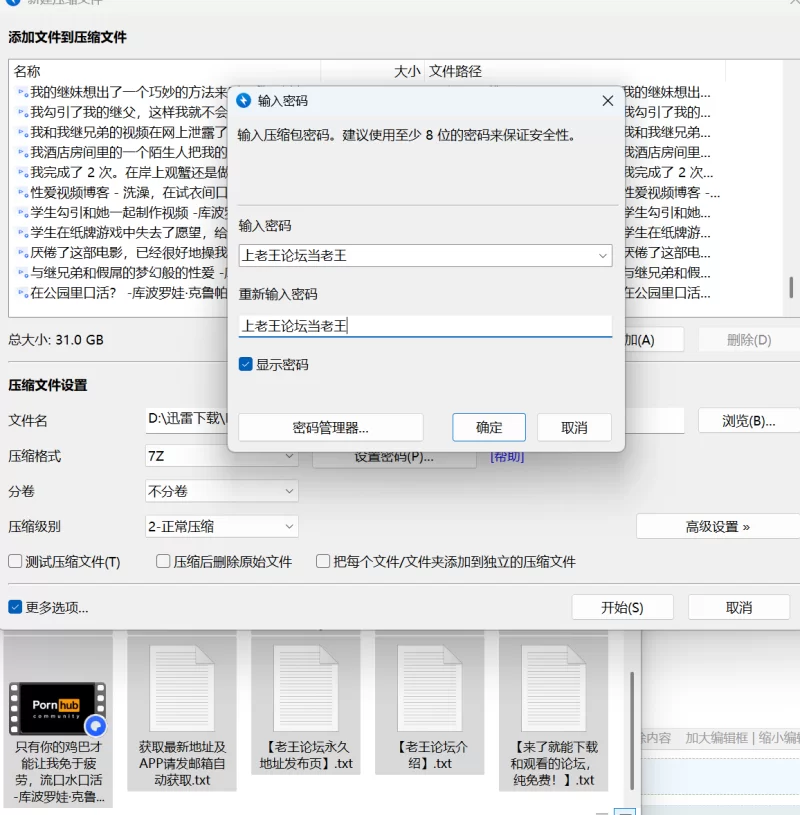Open the 压缩格式 7Z dropdown
Image resolution: width=800 pixels, height=815 pixels.
click(221, 456)
